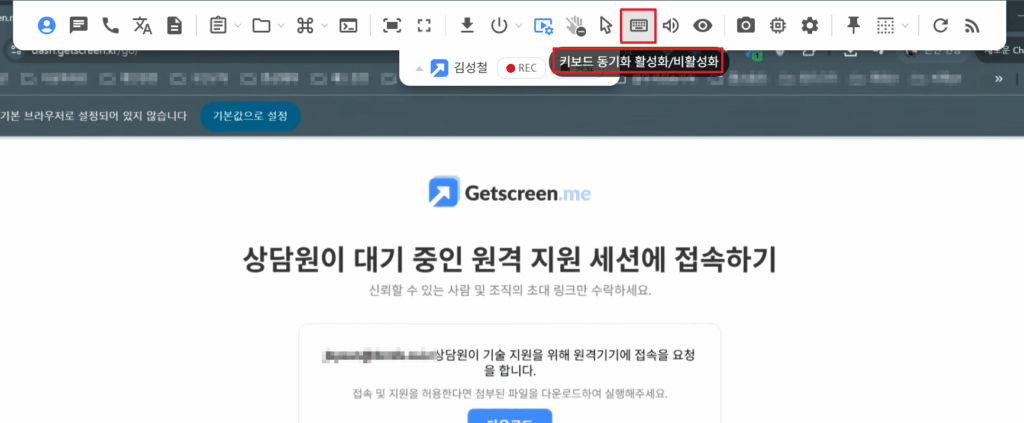The width and height of the screenshot is (1024, 423).
Task: Open the terminal console icon
Action: pos(348,25)
